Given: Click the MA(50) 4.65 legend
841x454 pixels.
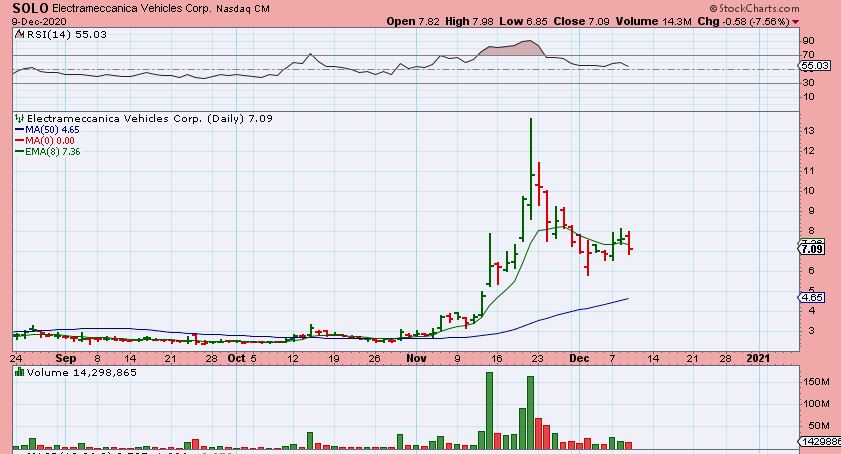Looking at the screenshot, I should pos(47,130).
